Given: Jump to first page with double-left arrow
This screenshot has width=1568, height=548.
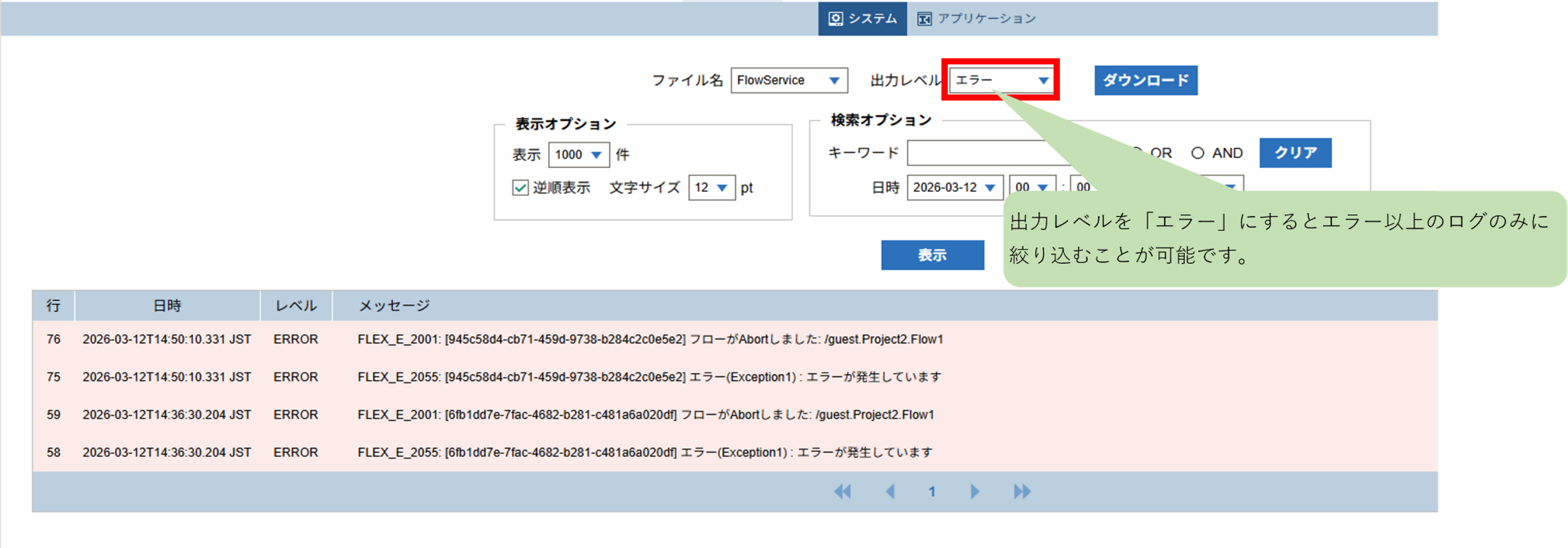Looking at the screenshot, I should coord(842,491).
